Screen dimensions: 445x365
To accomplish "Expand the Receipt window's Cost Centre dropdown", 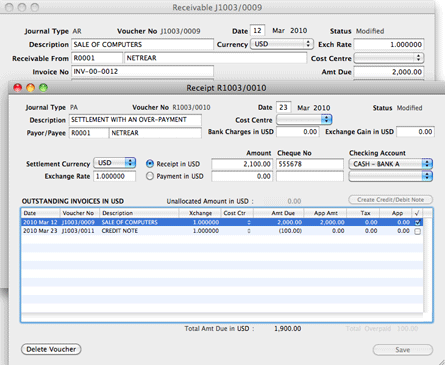I will pyautogui.click(x=304, y=120).
